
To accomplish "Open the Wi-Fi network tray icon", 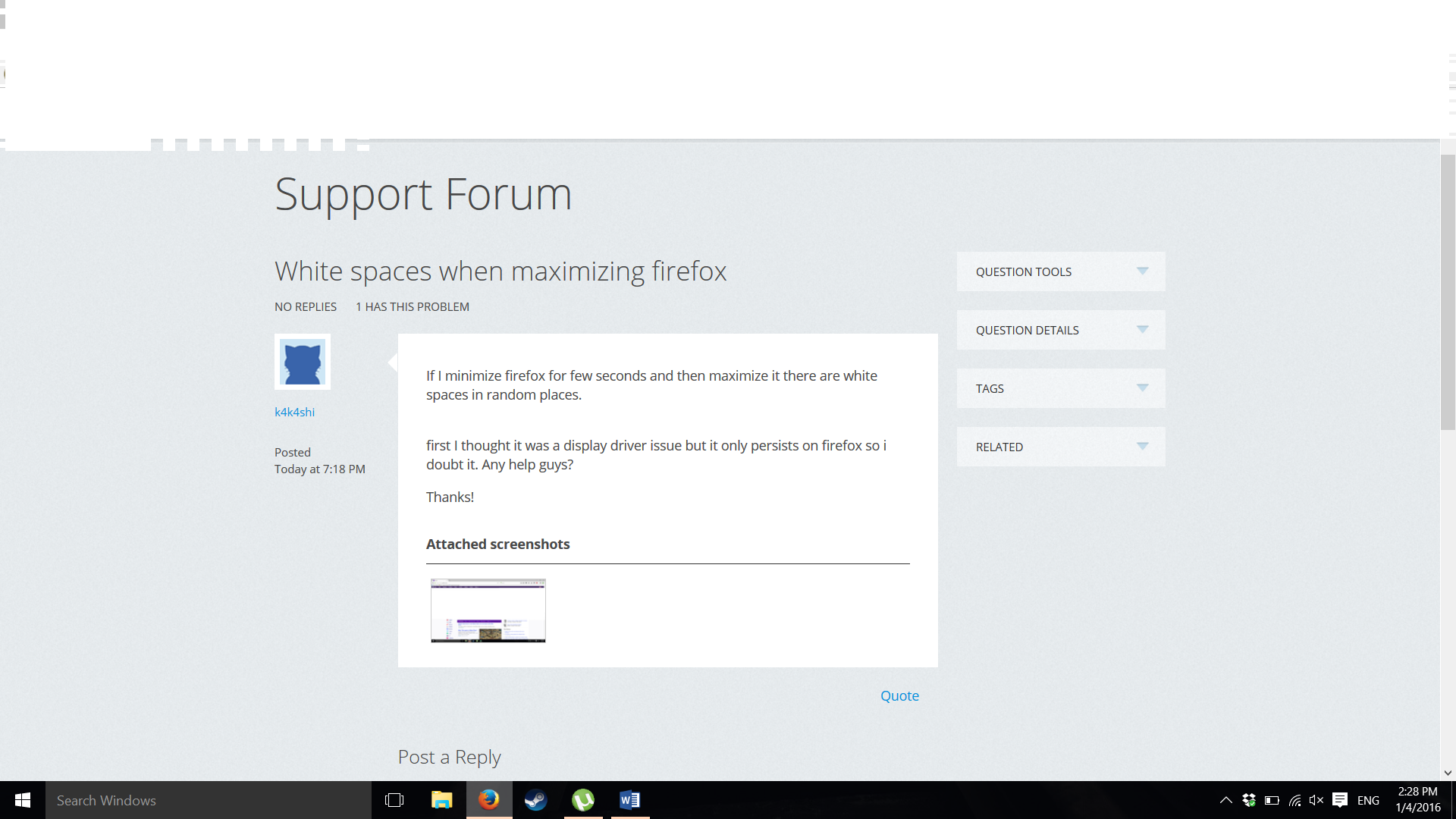I will [1294, 800].
